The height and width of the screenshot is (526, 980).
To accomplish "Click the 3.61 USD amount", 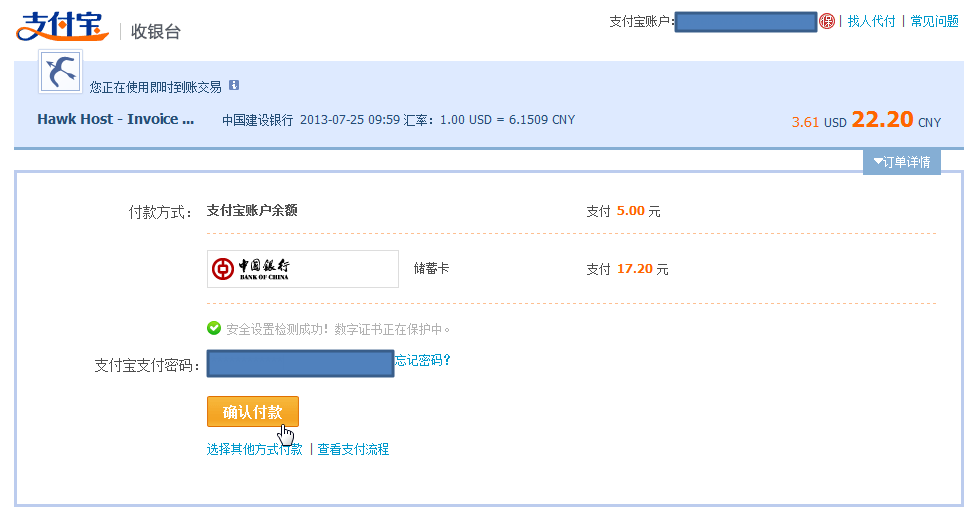I will point(819,122).
